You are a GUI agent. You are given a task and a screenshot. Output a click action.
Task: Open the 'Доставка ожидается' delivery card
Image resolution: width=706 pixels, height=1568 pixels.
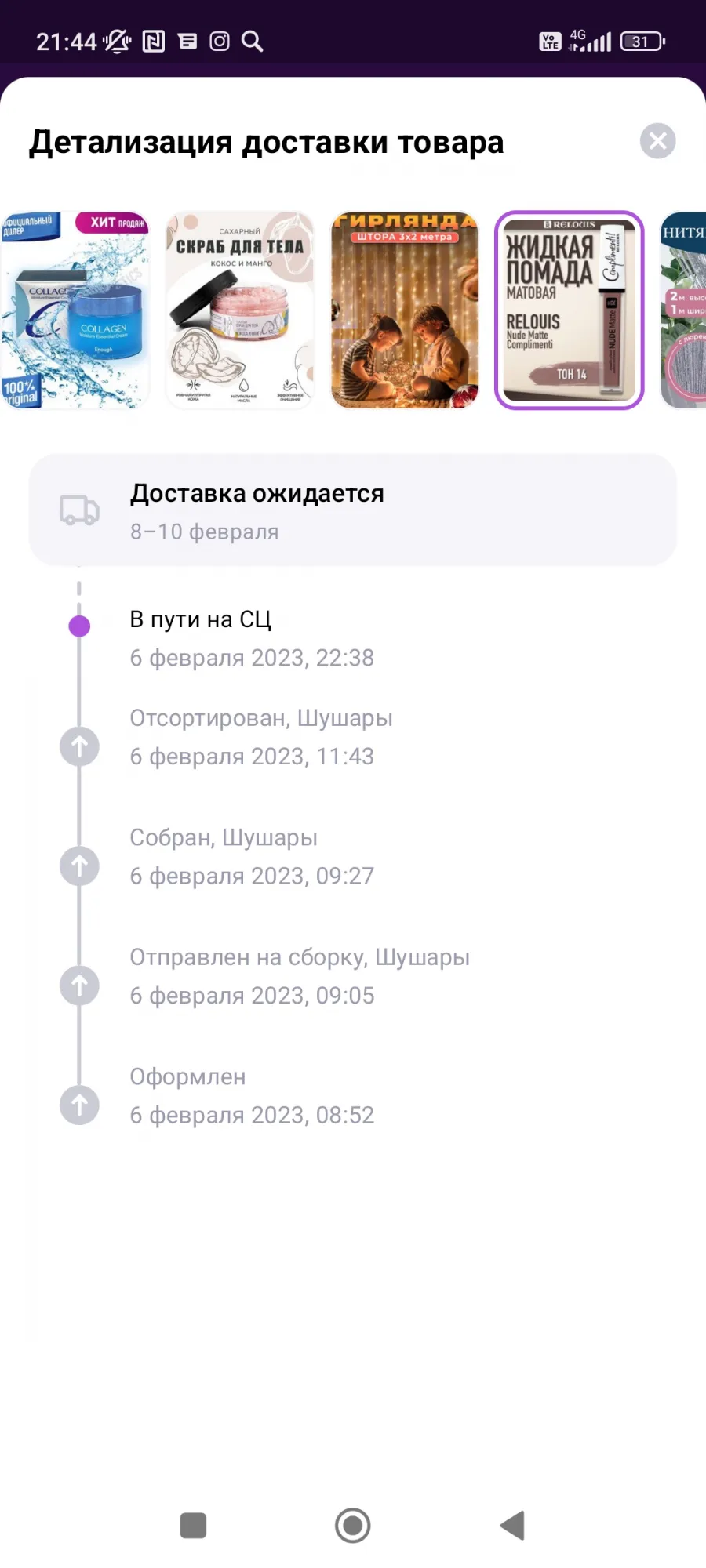(353, 510)
